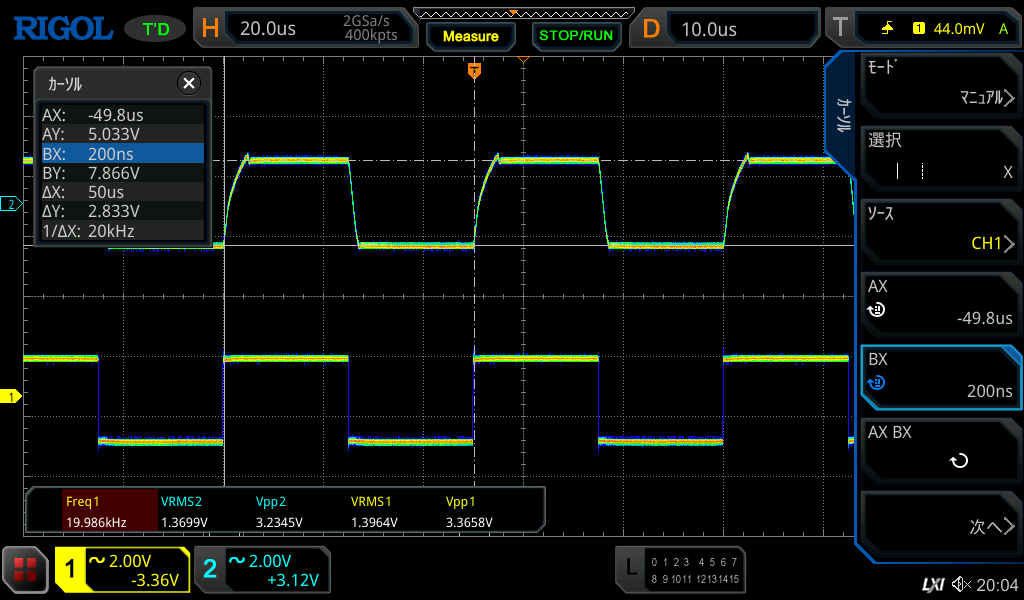
Task: Click the LXI network status icon
Action: point(932,584)
